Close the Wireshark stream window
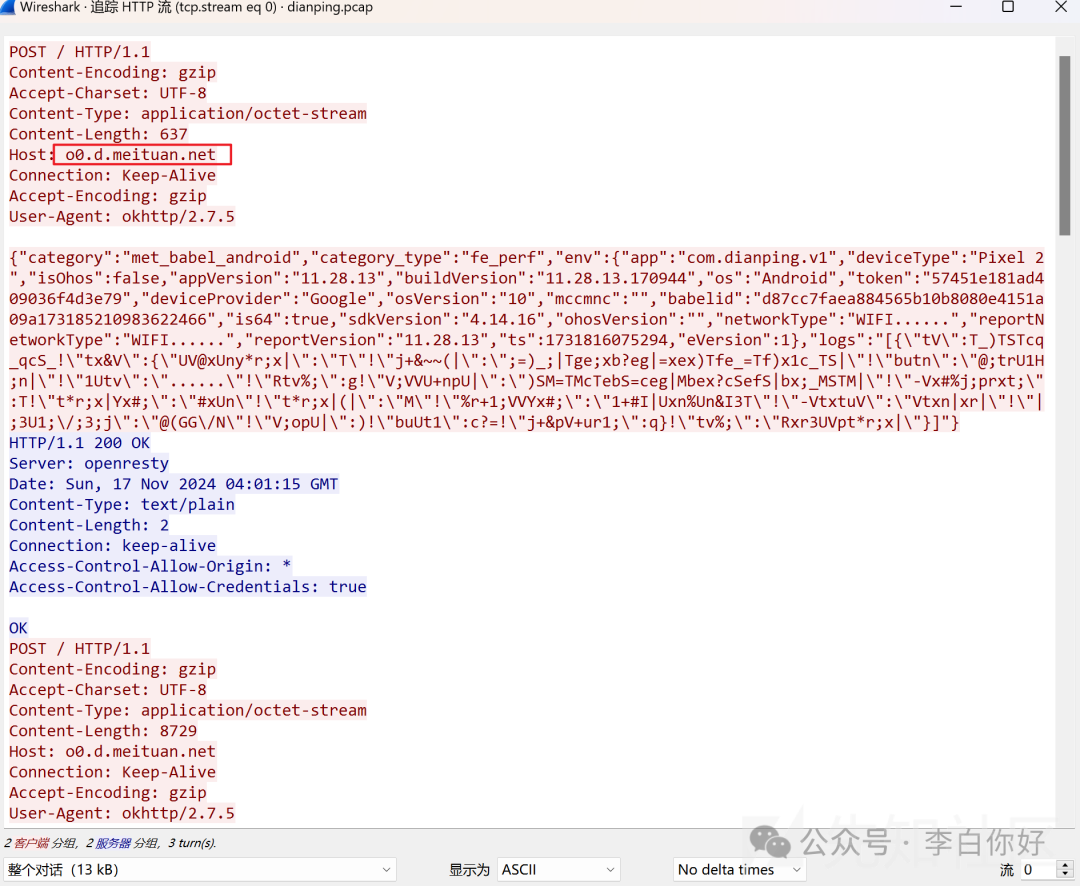Viewport: 1080px width, 886px height. click(1061, 7)
